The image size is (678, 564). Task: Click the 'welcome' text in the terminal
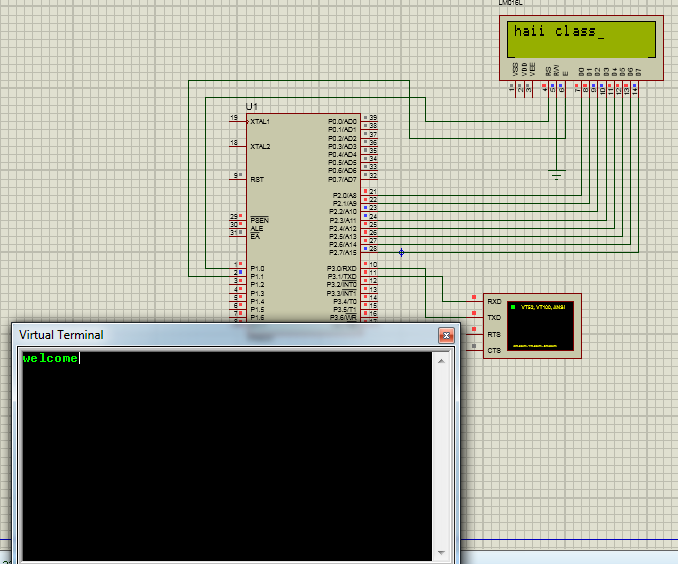[x=50, y=358]
